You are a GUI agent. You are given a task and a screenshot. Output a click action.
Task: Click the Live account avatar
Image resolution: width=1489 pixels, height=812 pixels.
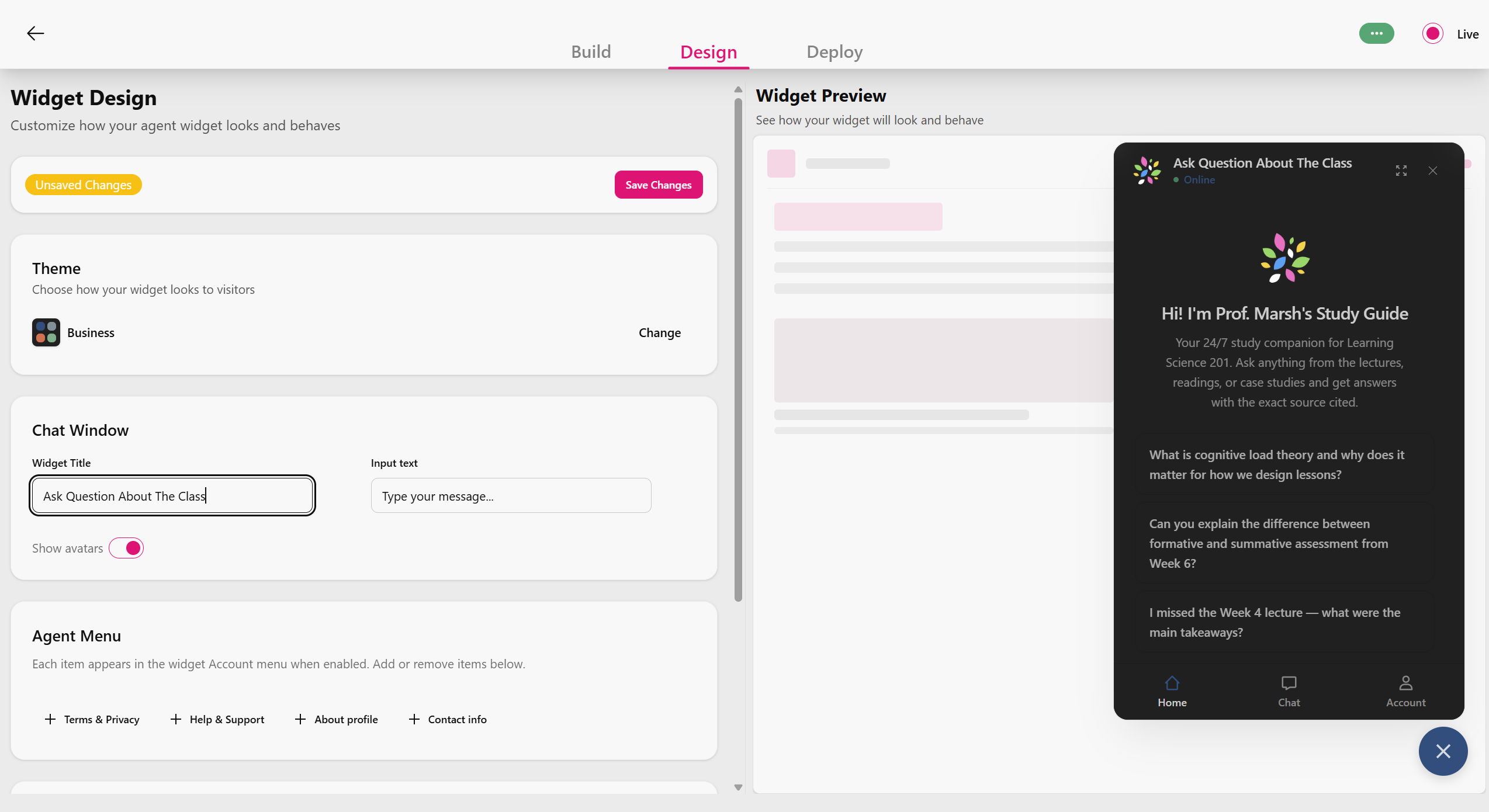[1432, 33]
